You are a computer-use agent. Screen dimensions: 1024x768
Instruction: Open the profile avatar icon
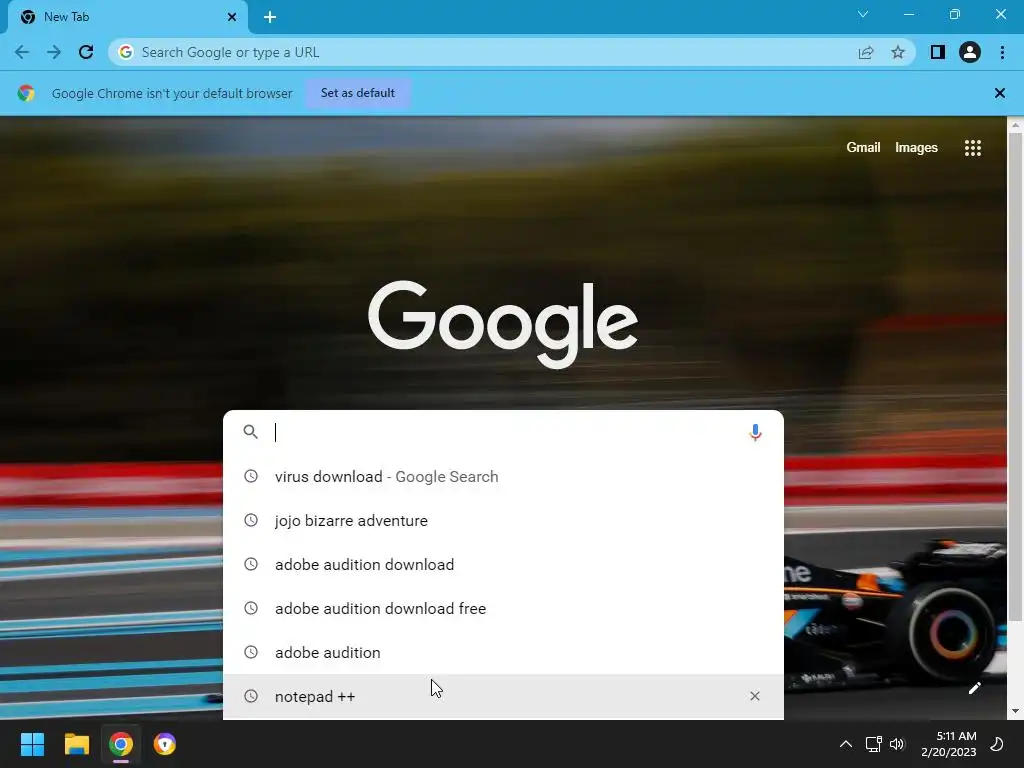pyautogui.click(x=970, y=52)
